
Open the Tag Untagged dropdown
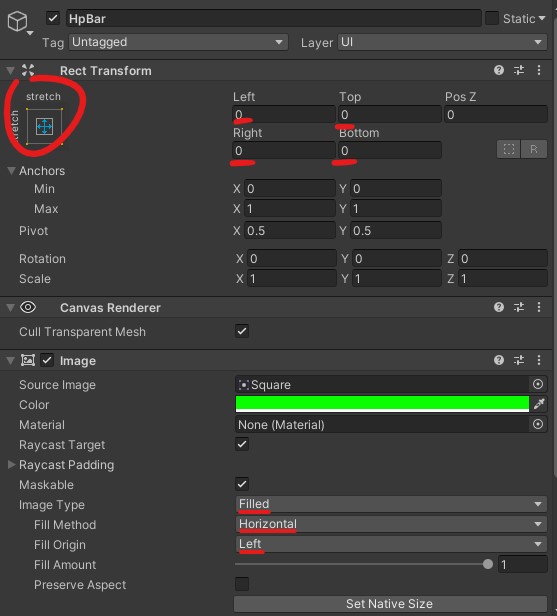(x=178, y=42)
